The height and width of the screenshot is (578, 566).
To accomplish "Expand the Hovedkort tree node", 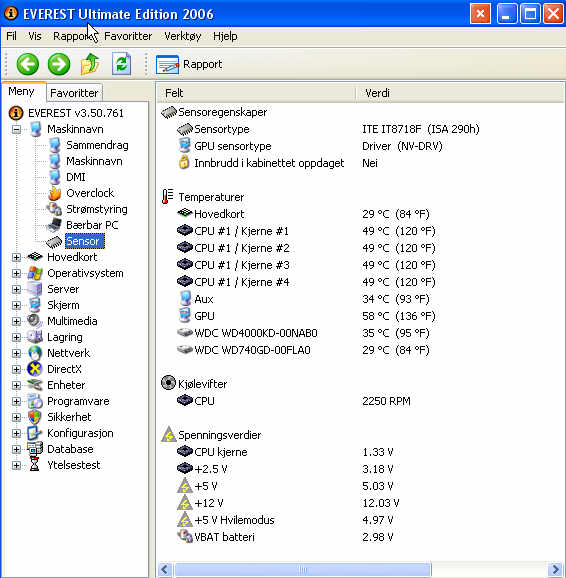I will click(16, 257).
